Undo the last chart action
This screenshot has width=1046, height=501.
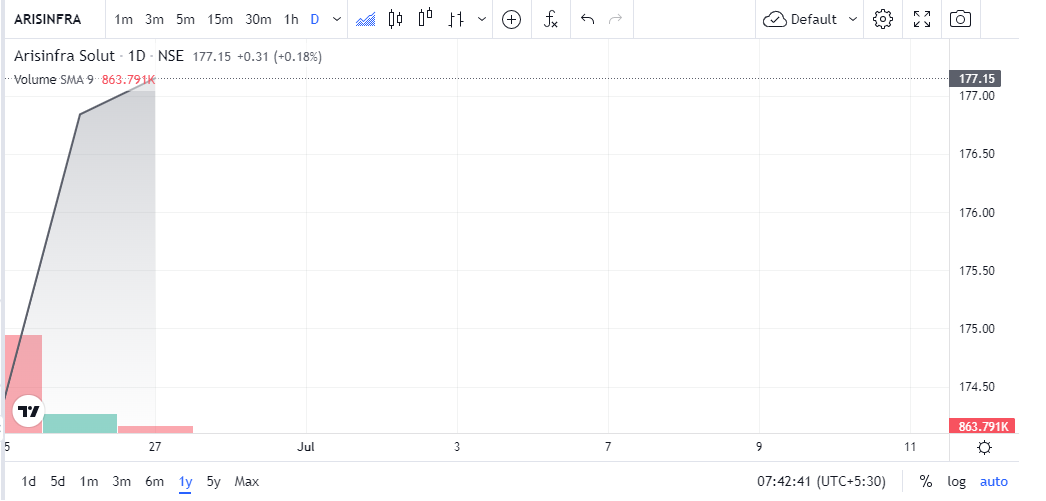point(587,19)
